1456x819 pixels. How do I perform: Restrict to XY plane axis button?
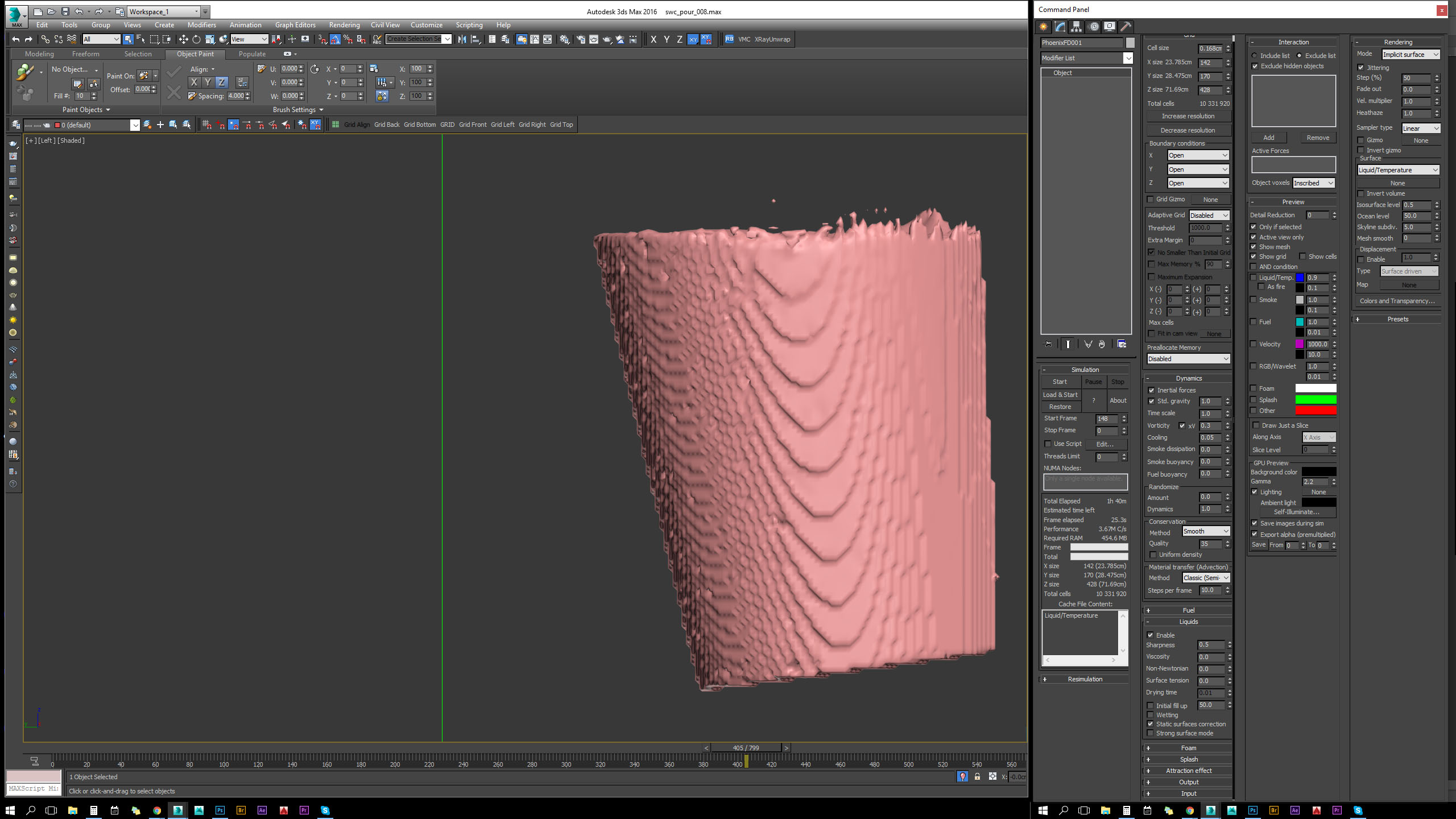coord(692,39)
